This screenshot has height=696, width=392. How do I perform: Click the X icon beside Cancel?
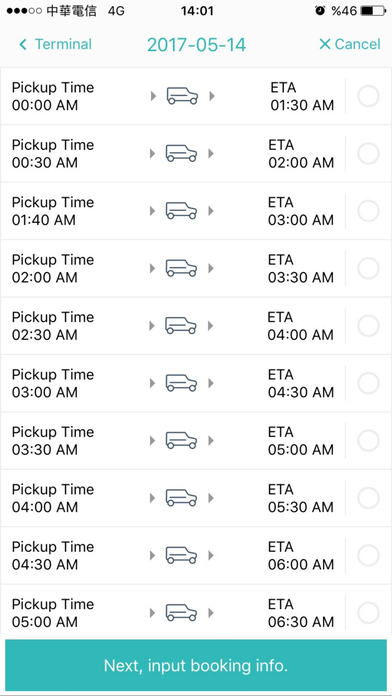pyautogui.click(x=325, y=44)
